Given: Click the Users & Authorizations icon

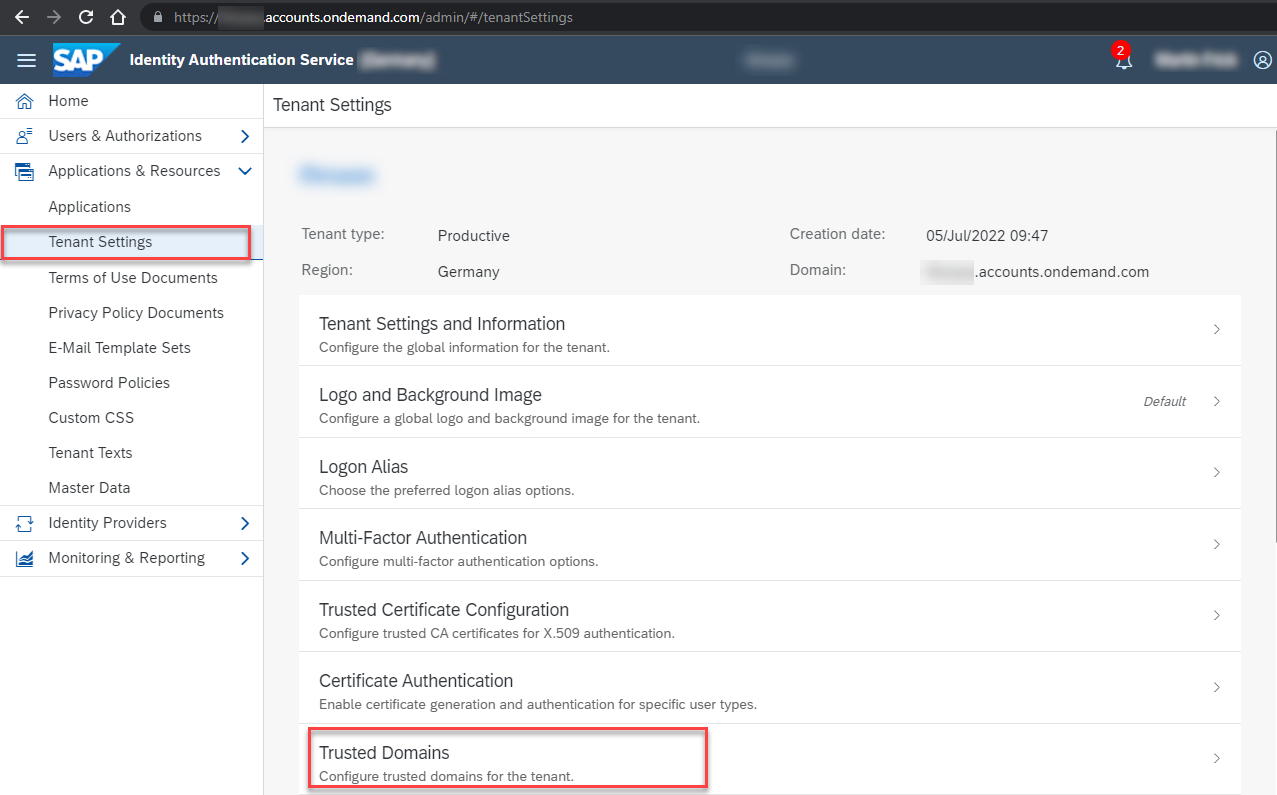Looking at the screenshot, I should (25, 136).
